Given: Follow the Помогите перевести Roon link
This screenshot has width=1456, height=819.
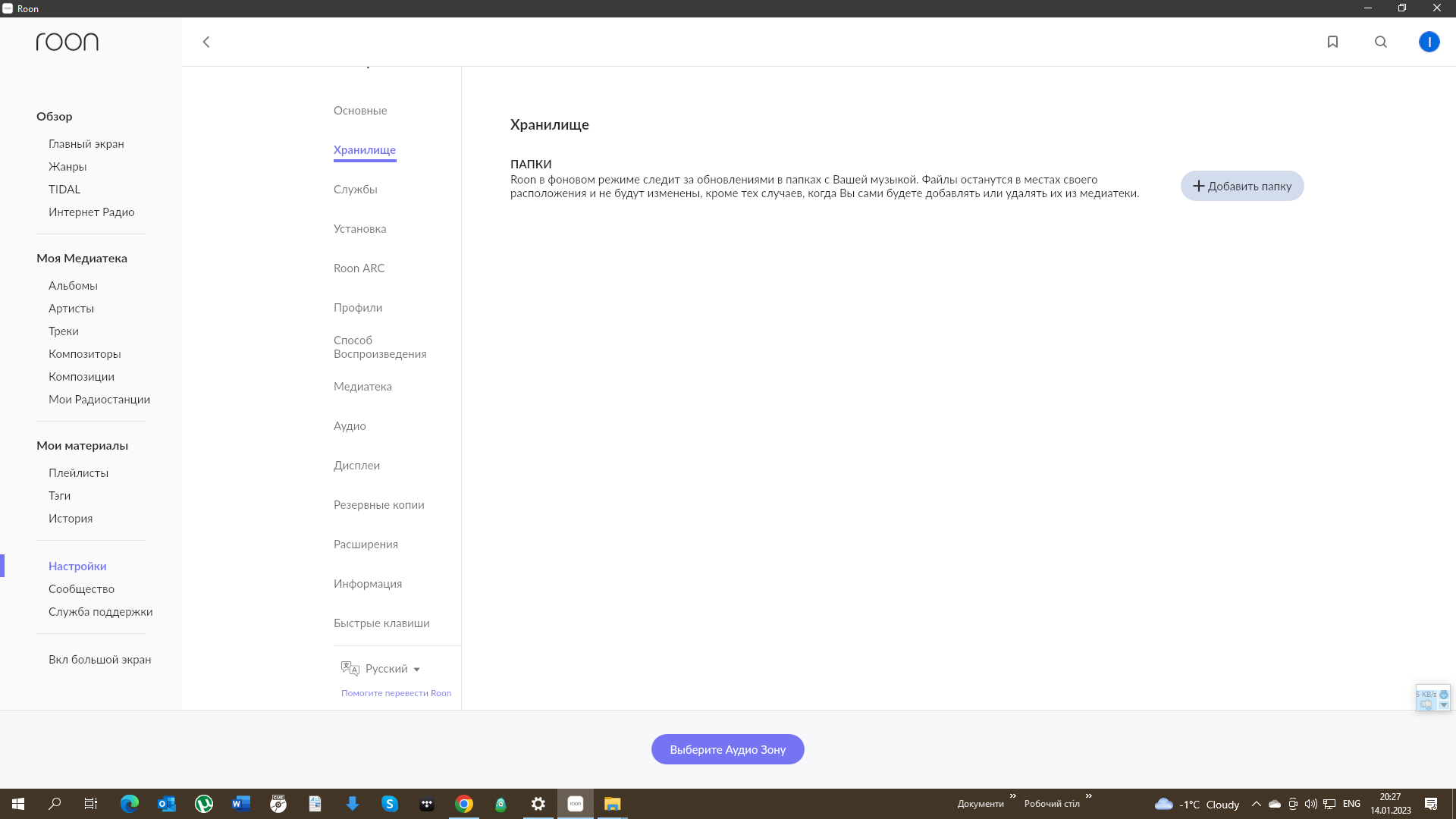Looking at the screenshot, I should pyautogui.click(x=396, y=693).
